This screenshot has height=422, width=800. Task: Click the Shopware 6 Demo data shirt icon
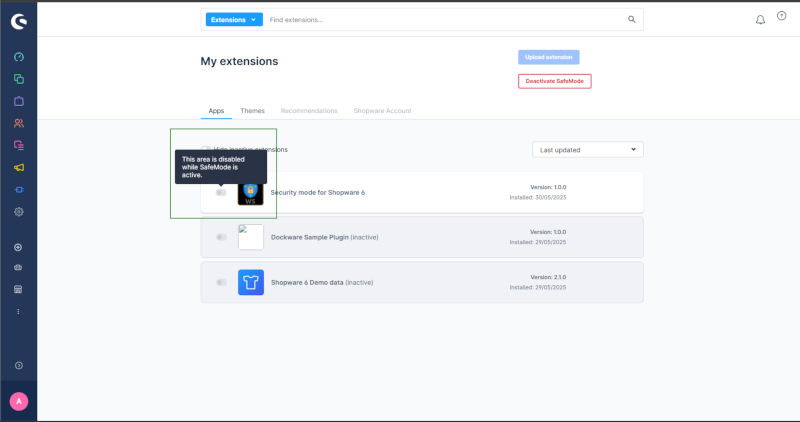(x=251, y=282)
